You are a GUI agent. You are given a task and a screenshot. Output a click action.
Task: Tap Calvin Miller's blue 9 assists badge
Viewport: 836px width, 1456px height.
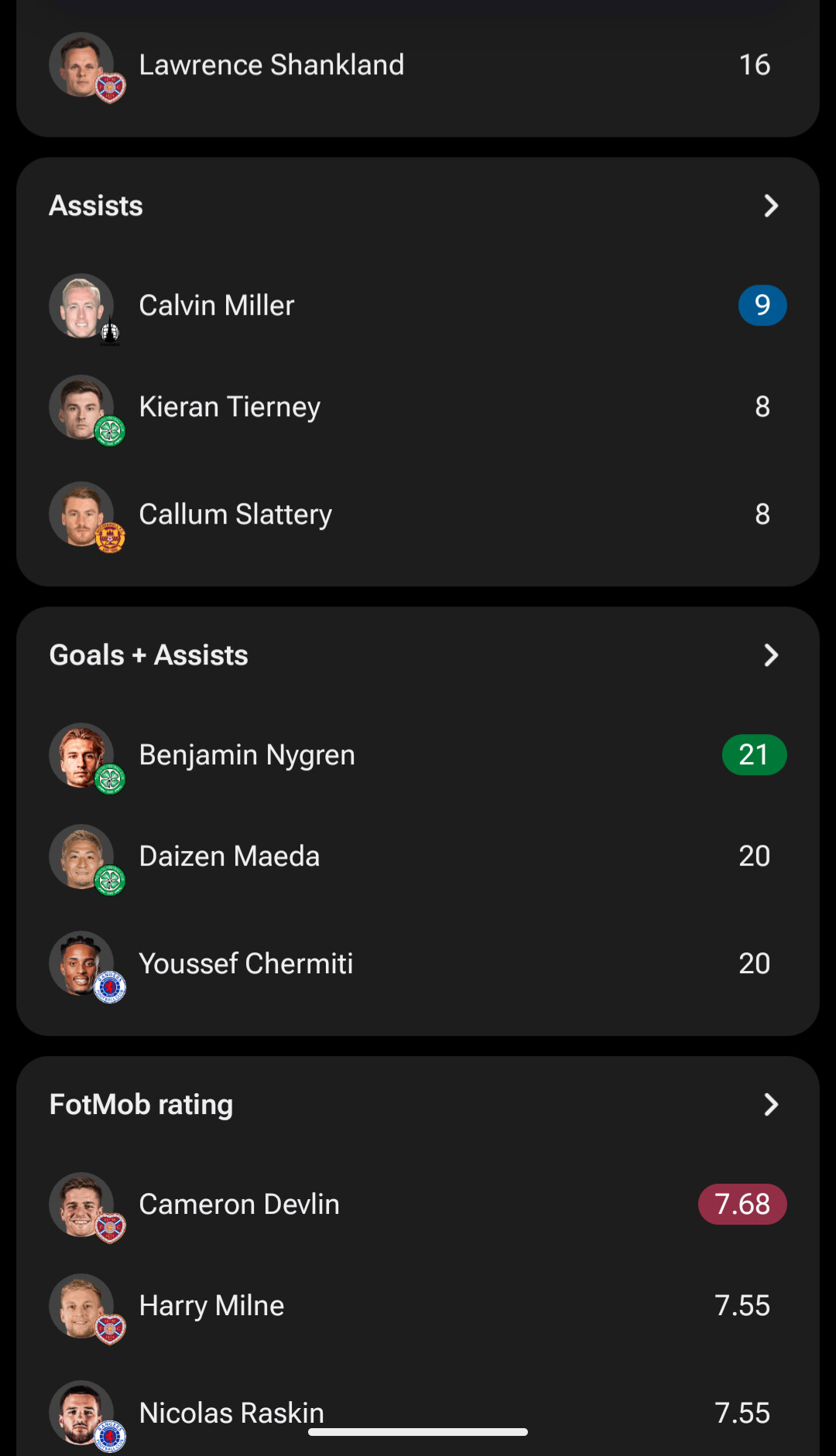[762, 306]
